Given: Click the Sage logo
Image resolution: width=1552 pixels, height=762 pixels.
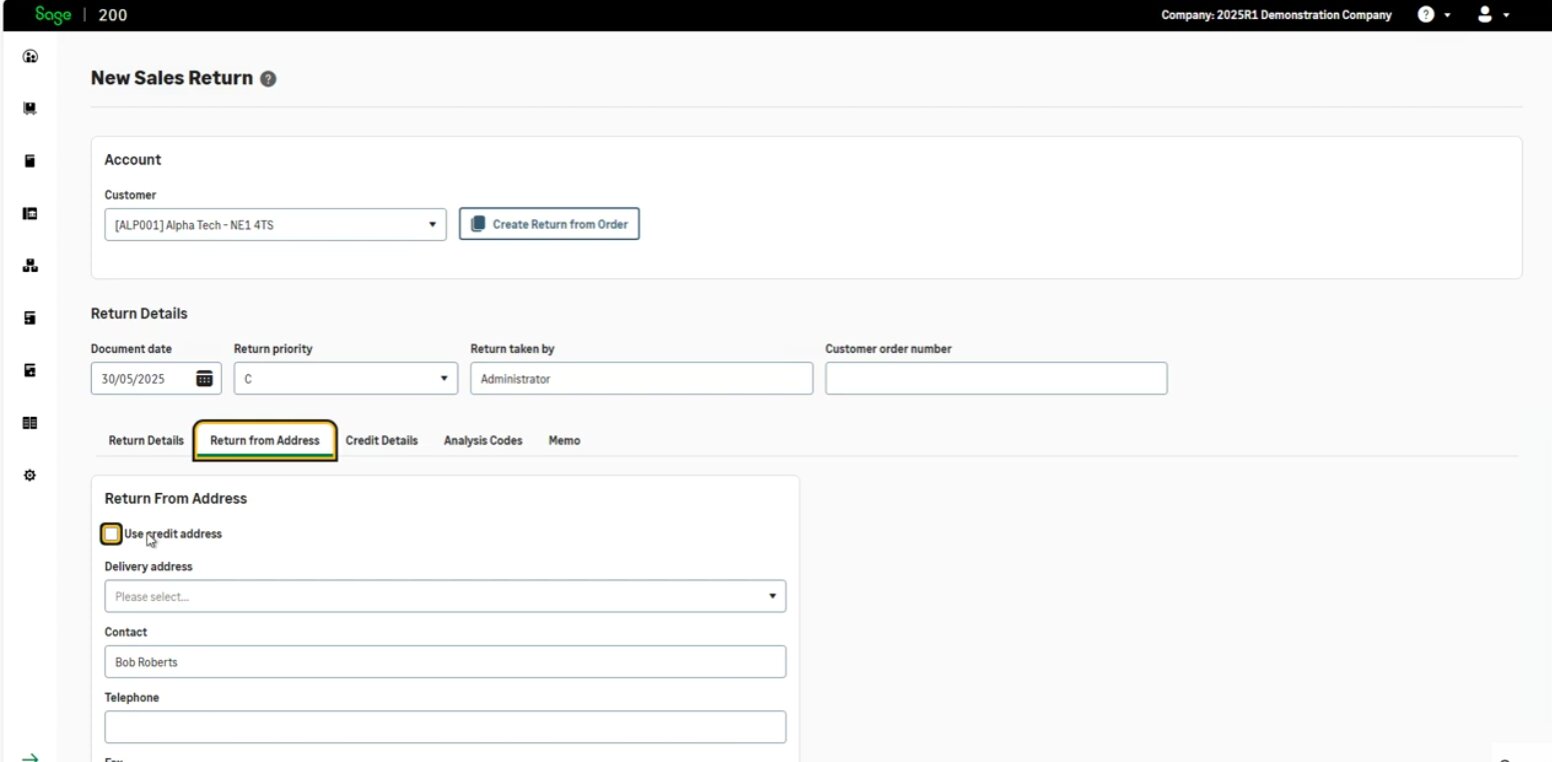Looking at the screenshot, I should click(x=52, y=15).
